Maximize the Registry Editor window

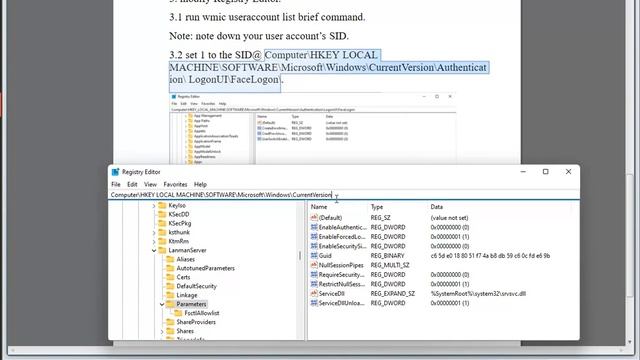545,172
